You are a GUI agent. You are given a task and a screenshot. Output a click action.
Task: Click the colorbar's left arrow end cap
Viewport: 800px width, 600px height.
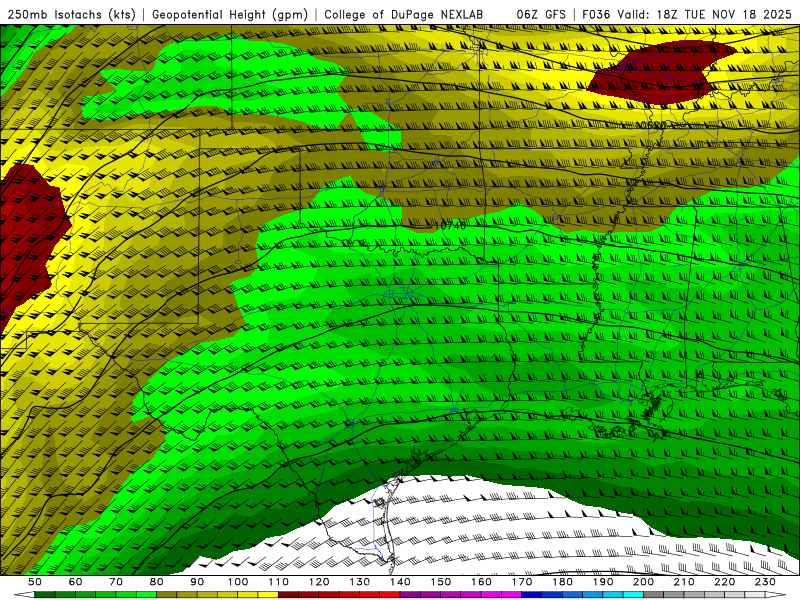[24, 595]
